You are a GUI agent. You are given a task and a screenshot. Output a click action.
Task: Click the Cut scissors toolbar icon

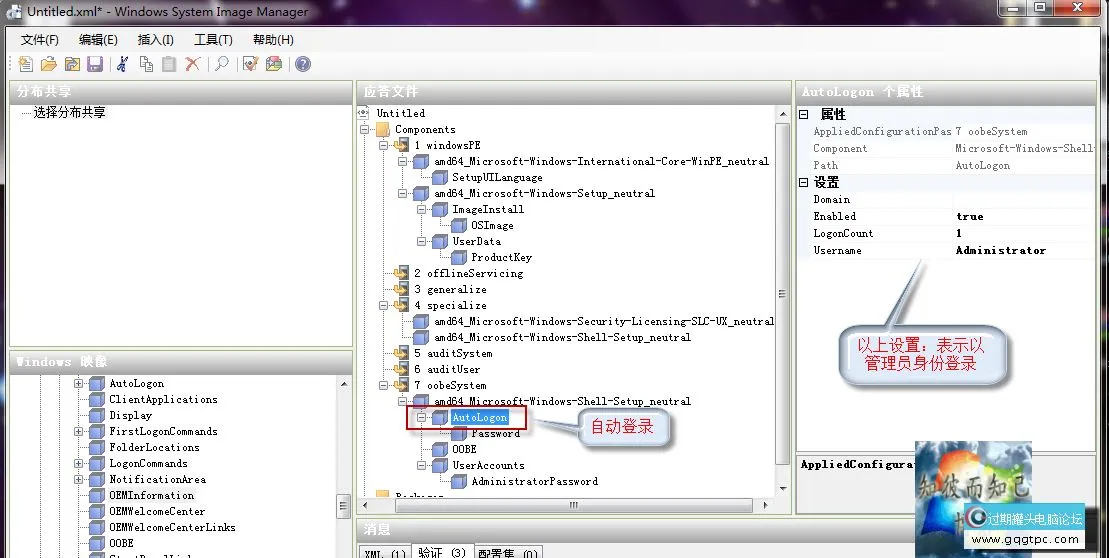pyautogui.click(x=122, y=64)
